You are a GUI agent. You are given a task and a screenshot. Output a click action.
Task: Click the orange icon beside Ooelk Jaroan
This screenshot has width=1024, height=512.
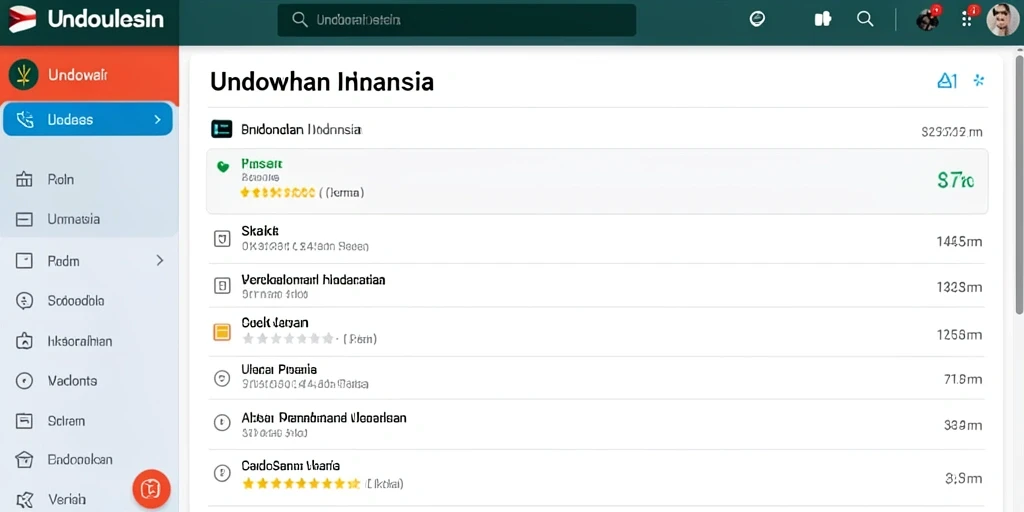[x=222, y=332]
